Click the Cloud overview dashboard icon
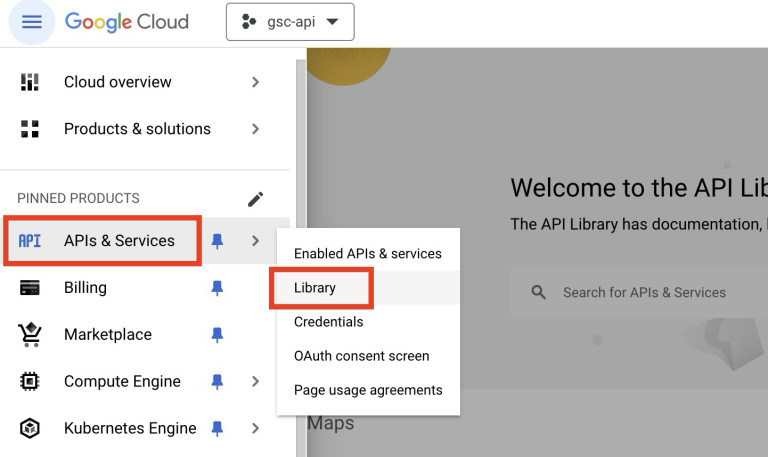 coord(29,82)
